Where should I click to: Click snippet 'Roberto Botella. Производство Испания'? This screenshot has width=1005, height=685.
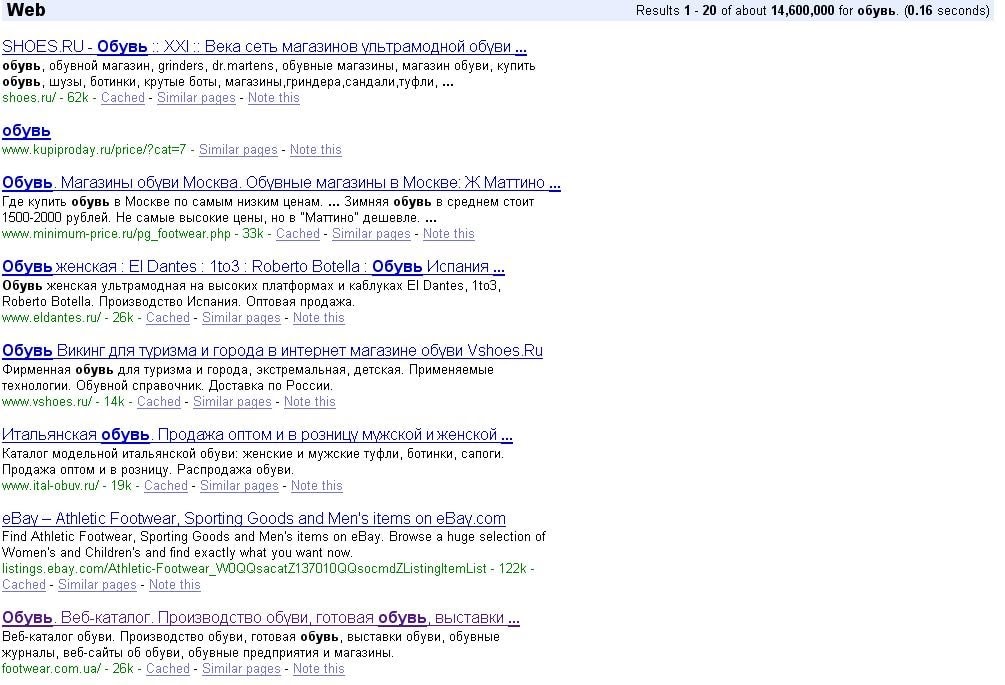[178, 301]
